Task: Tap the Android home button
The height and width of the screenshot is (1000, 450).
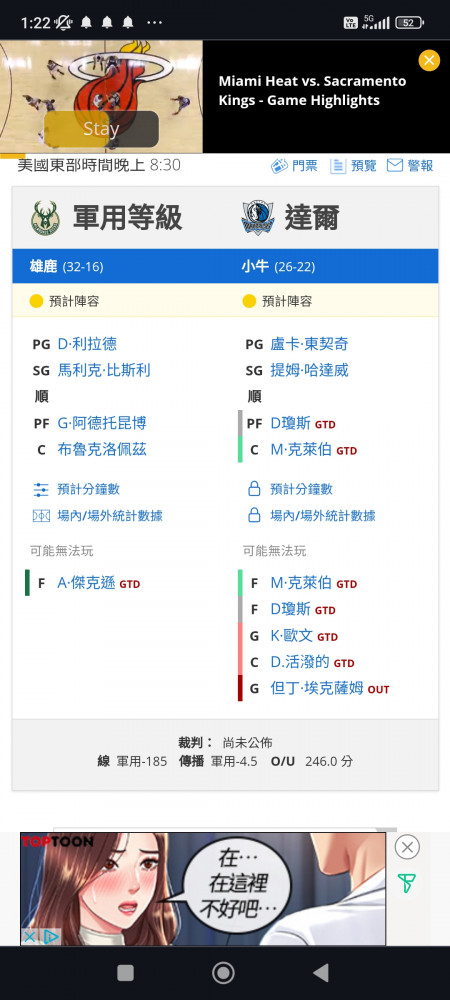Action: (223, 973)
